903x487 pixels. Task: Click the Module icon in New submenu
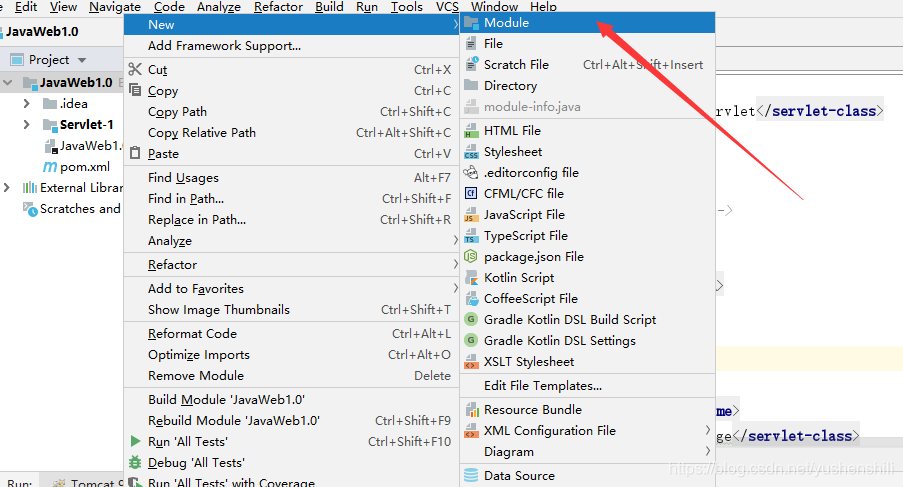pos(471,23)
